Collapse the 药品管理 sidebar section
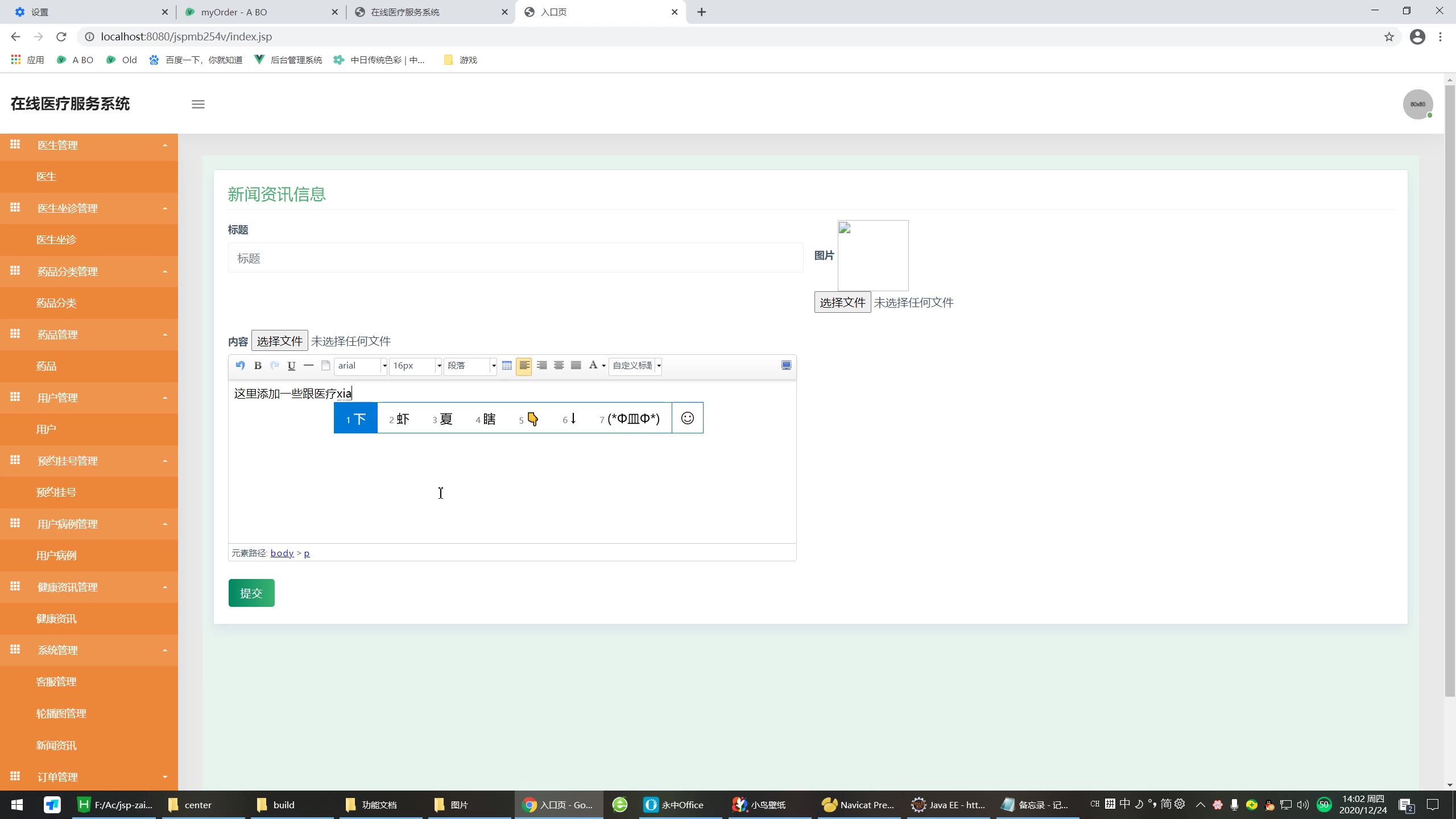 pyautogui.click(x=89, y=334)
